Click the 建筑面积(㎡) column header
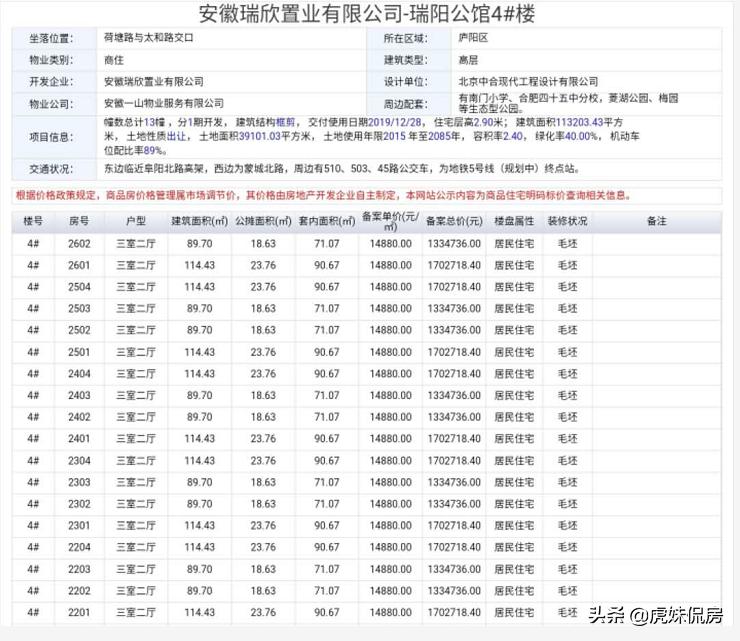The height and width of the screenshot is (641, 740). [x=200, y=221]
